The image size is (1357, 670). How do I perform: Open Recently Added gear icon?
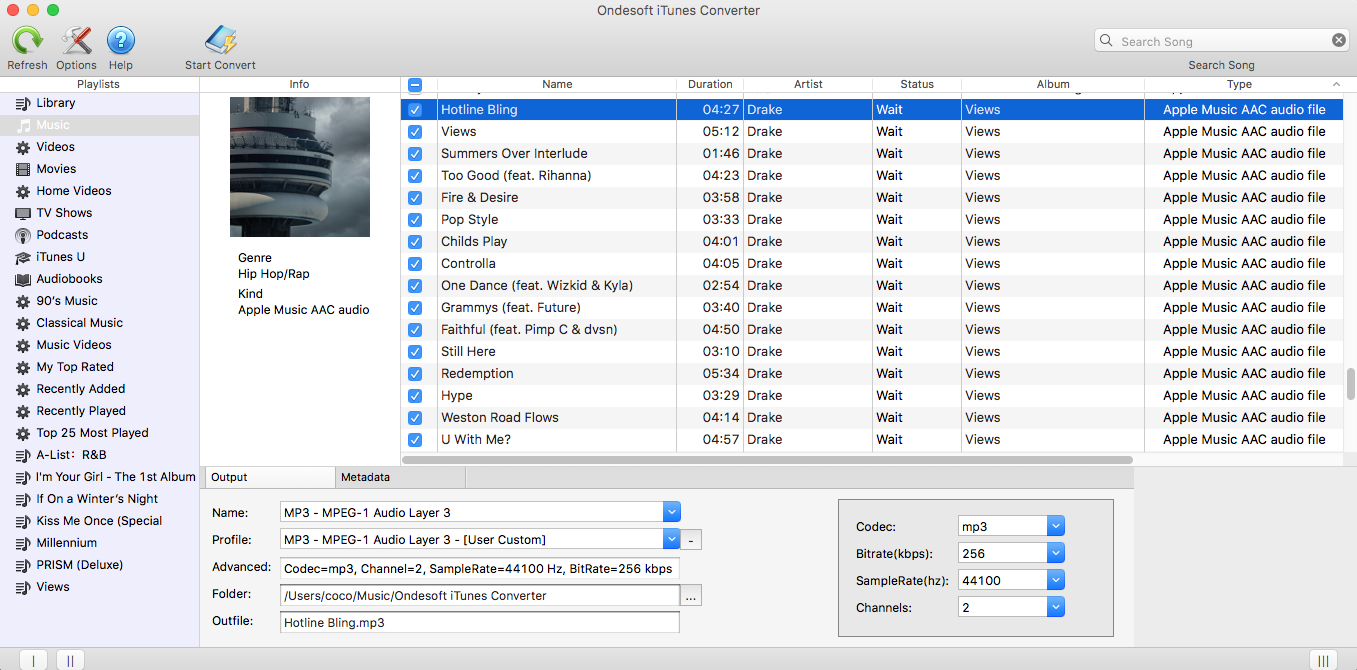click(x=23, y=389)
